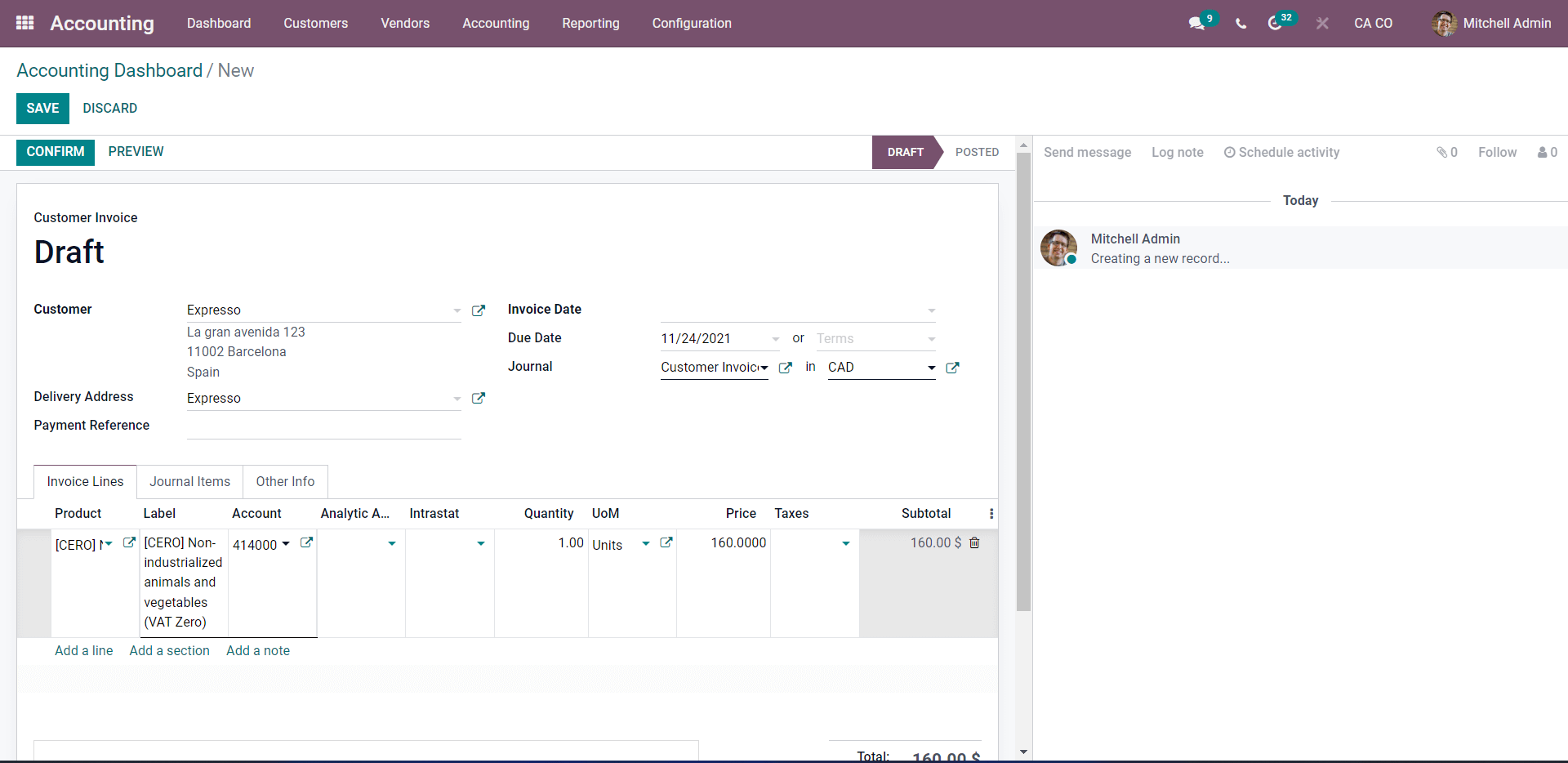Click the phone call icon

tap(1241, 24)
